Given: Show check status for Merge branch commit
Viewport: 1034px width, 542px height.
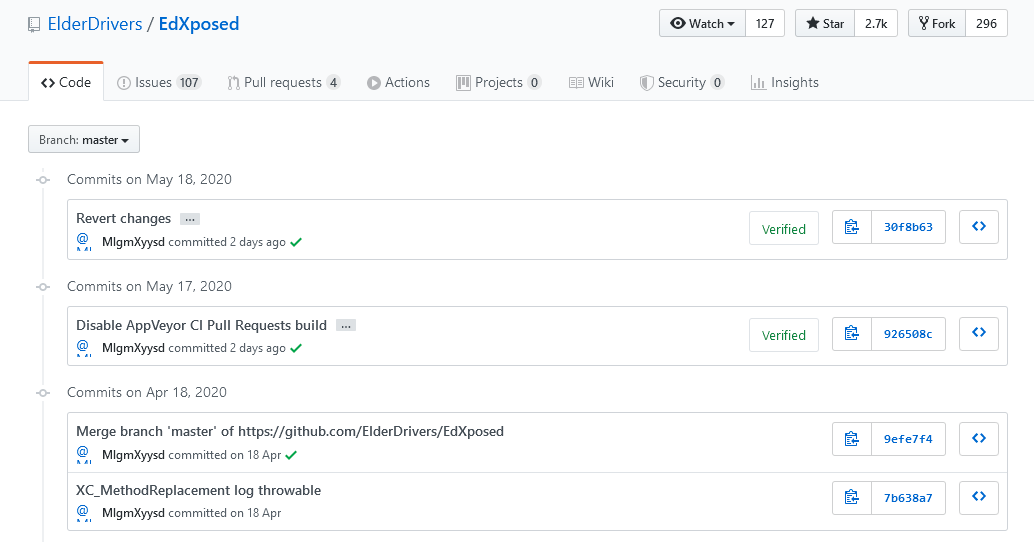Looking at the screenshot, I should point(291,455).
